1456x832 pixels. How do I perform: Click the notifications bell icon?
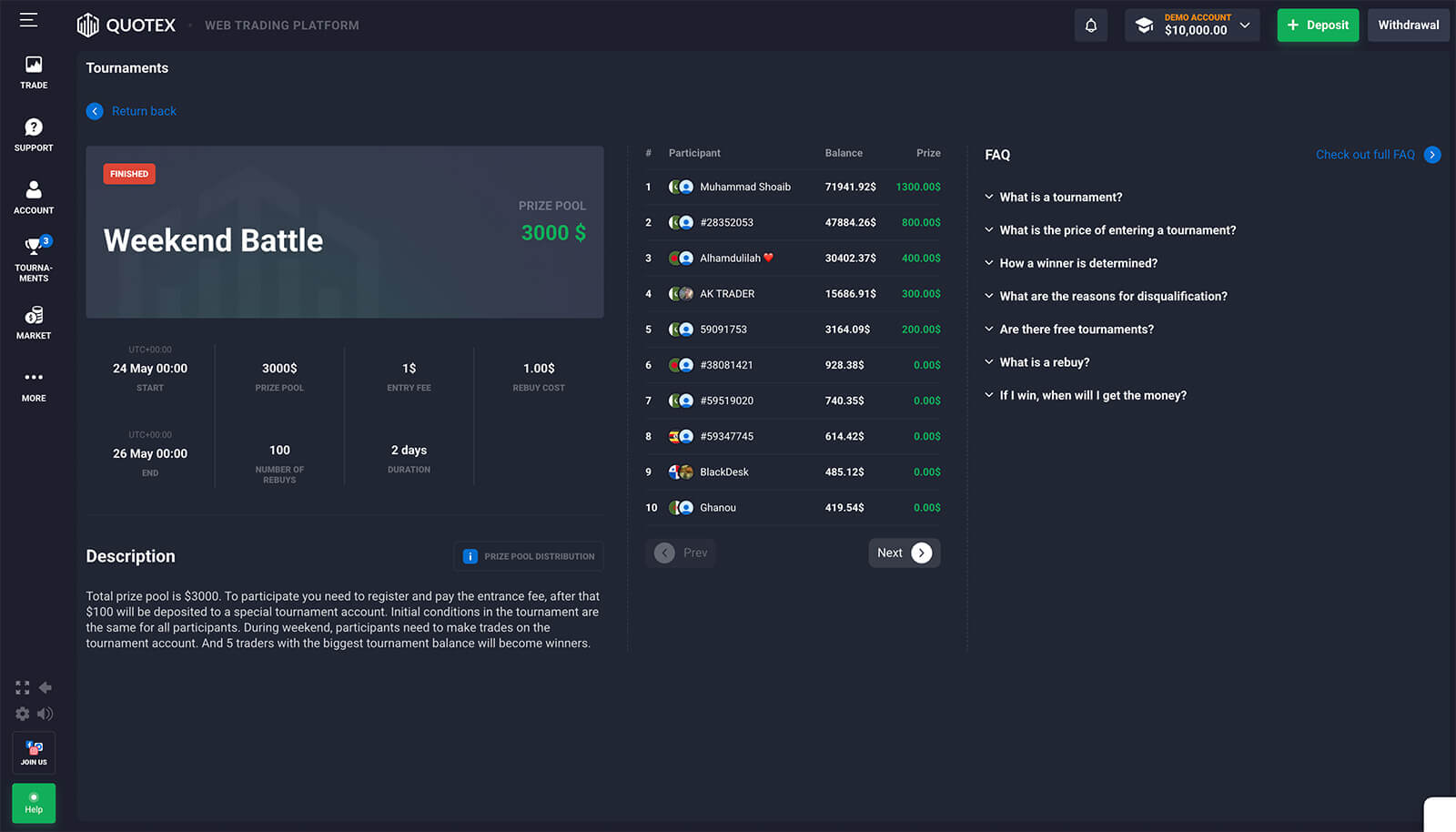1090,25
